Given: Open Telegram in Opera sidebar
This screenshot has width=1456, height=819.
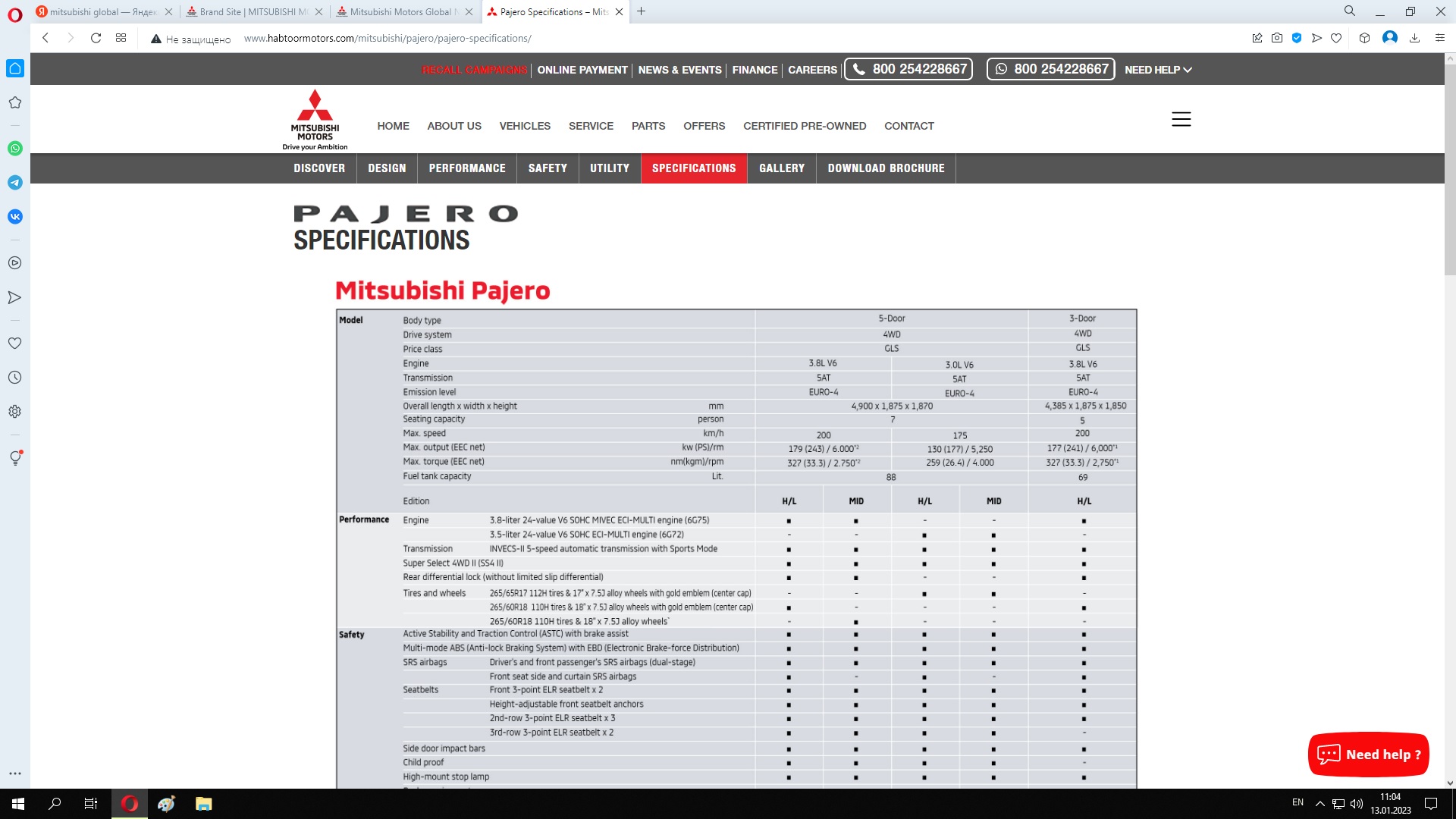Looking at the screenshot, I should pos(15,183).
